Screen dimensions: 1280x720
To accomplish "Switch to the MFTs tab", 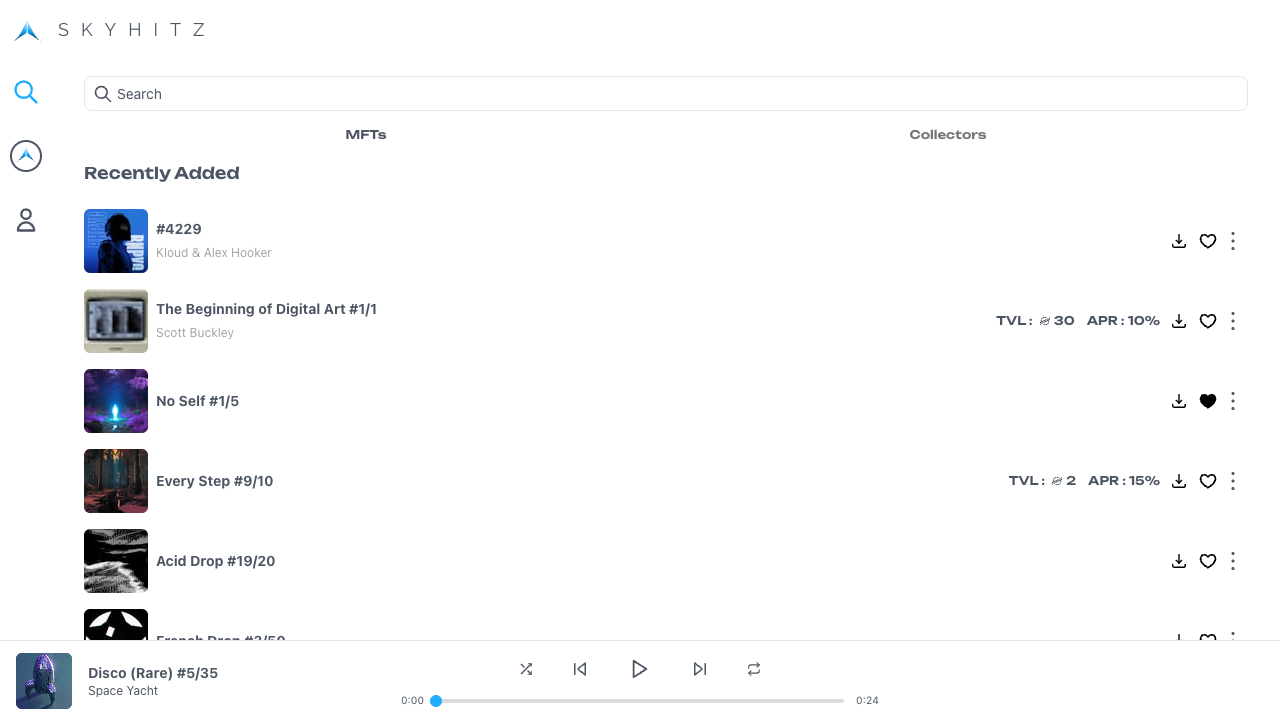I will [x=366, y=134].
